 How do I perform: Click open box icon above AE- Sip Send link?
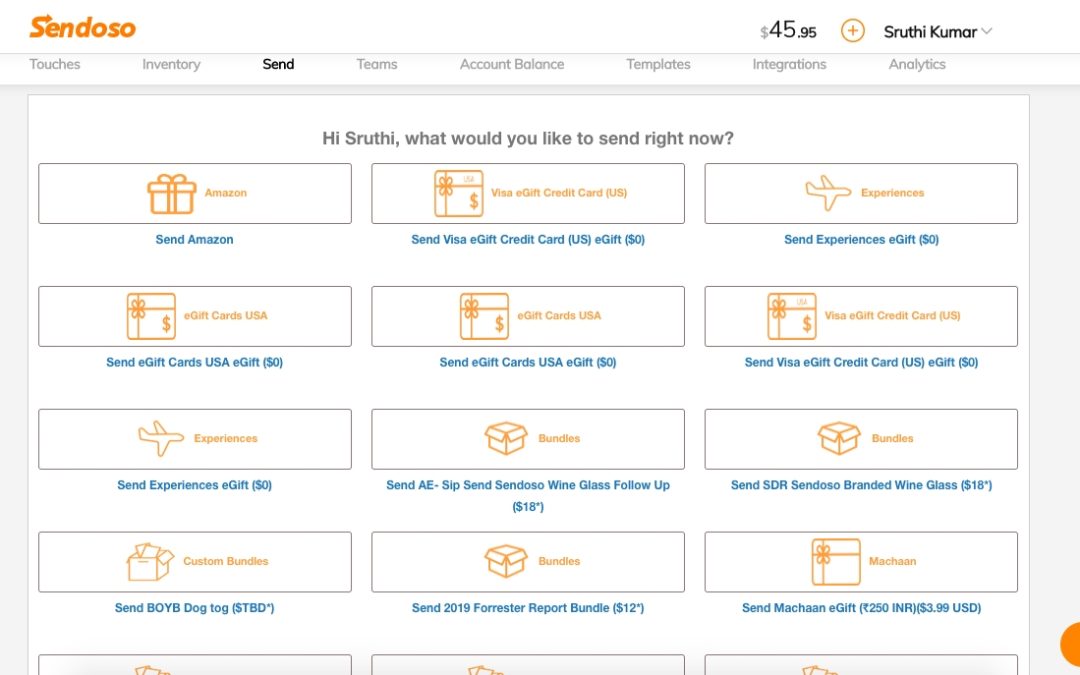506,439
